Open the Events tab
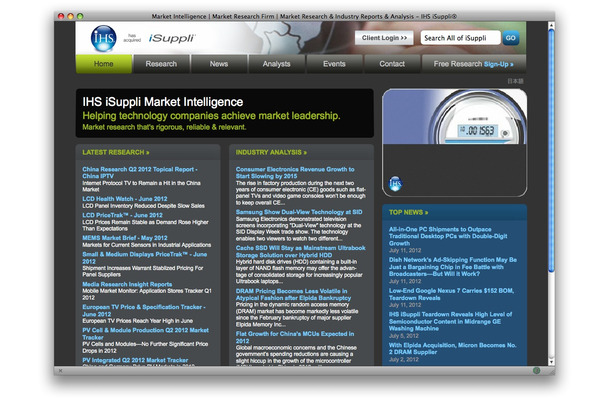This screenshot has height=400, width=610. pos(334,64)
